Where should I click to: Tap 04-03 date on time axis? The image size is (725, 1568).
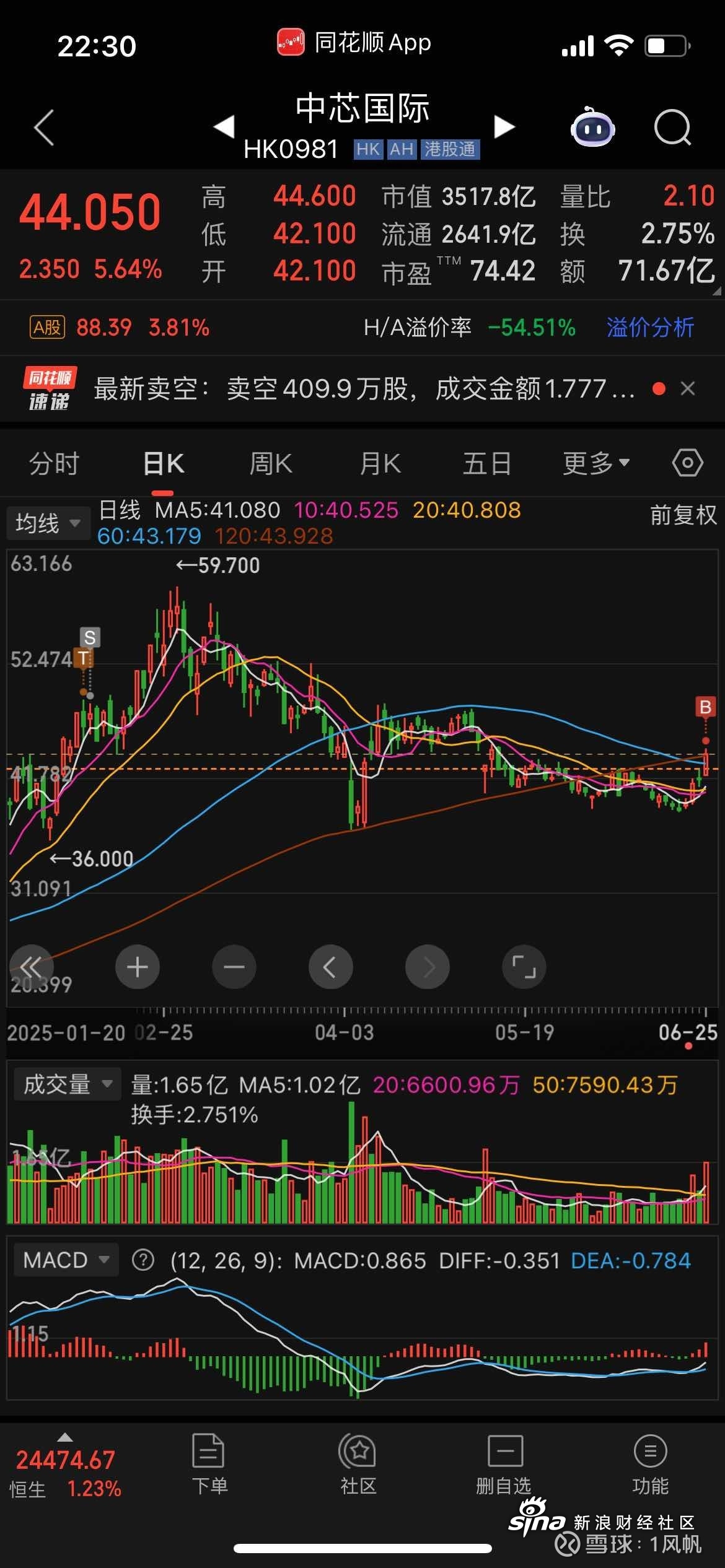click(345, 1032)
